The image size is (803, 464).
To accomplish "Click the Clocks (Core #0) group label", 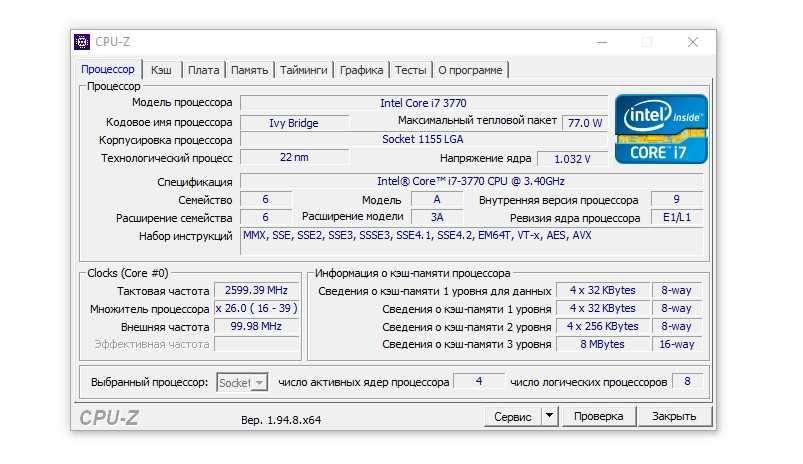I will 128,273.
